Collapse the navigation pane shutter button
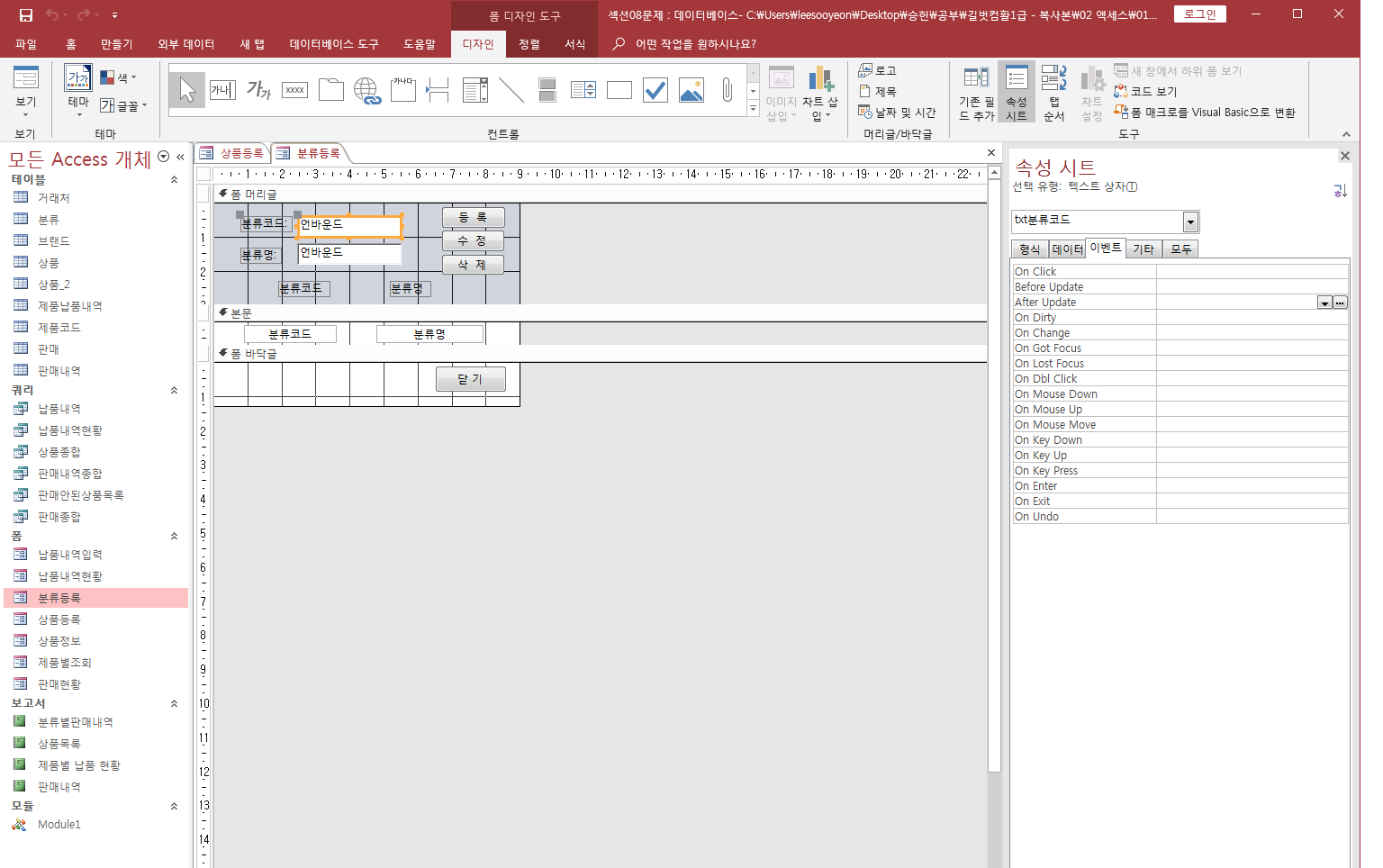Image resolution: width=1383 pixels, height=868 pixels. click(180, 157)
